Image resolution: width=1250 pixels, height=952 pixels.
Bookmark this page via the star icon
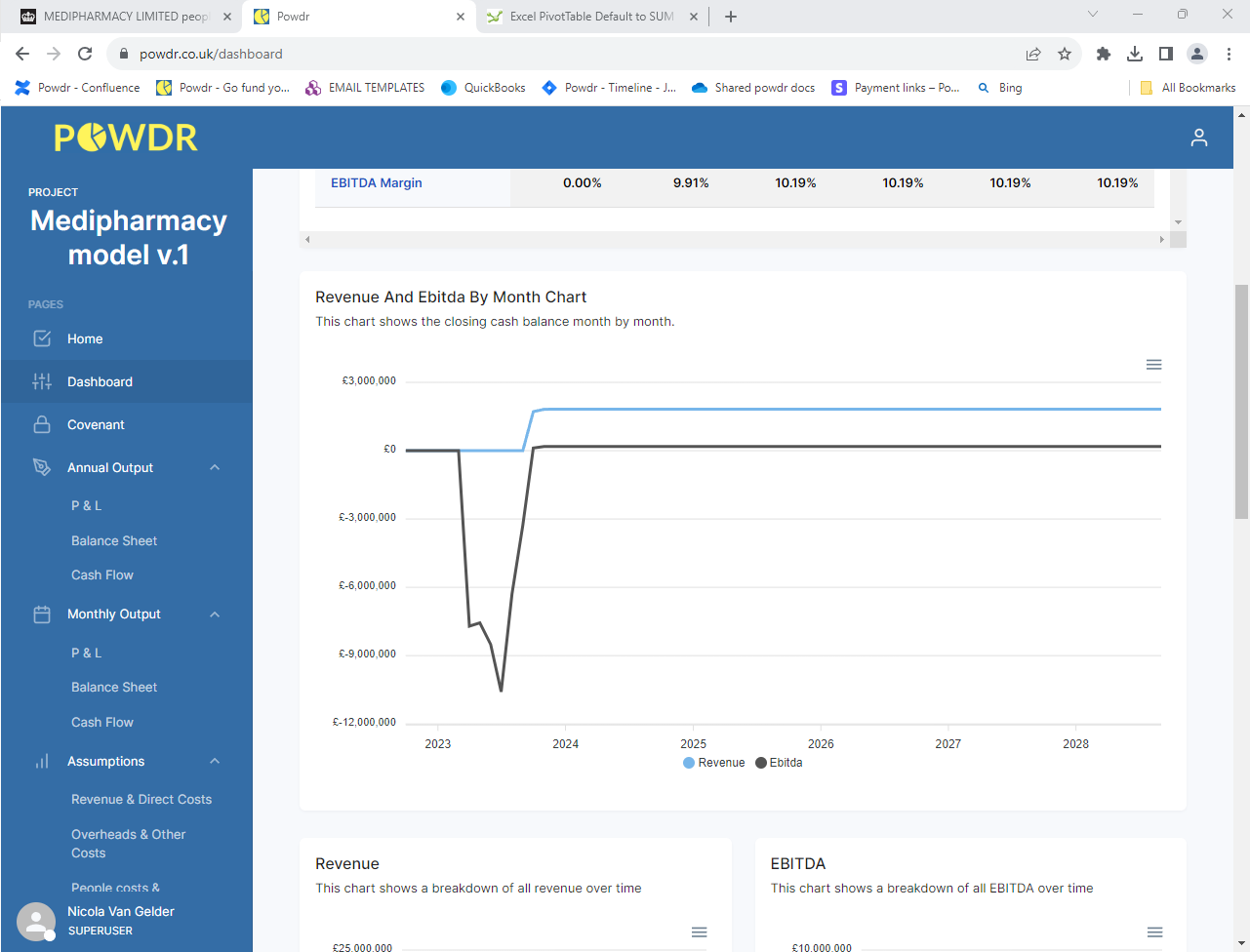pyautogui.click(x=1065, y=56)
